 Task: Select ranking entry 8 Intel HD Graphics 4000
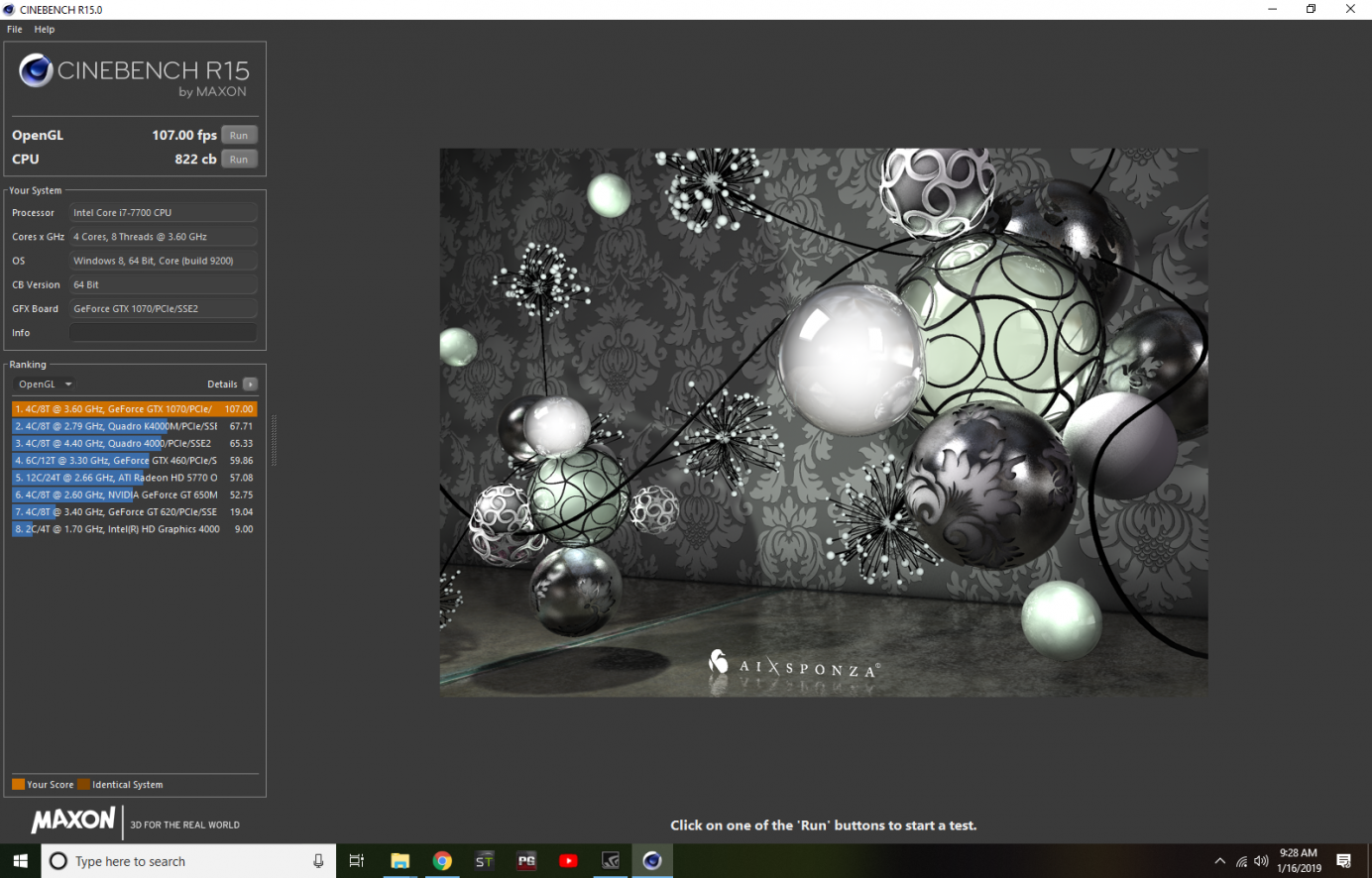point(134,529)
